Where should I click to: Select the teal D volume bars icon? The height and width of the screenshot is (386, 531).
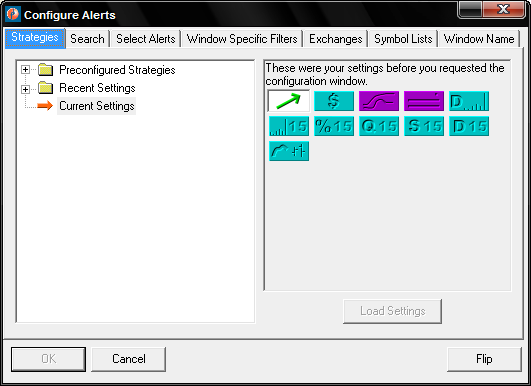coord(469,101)
